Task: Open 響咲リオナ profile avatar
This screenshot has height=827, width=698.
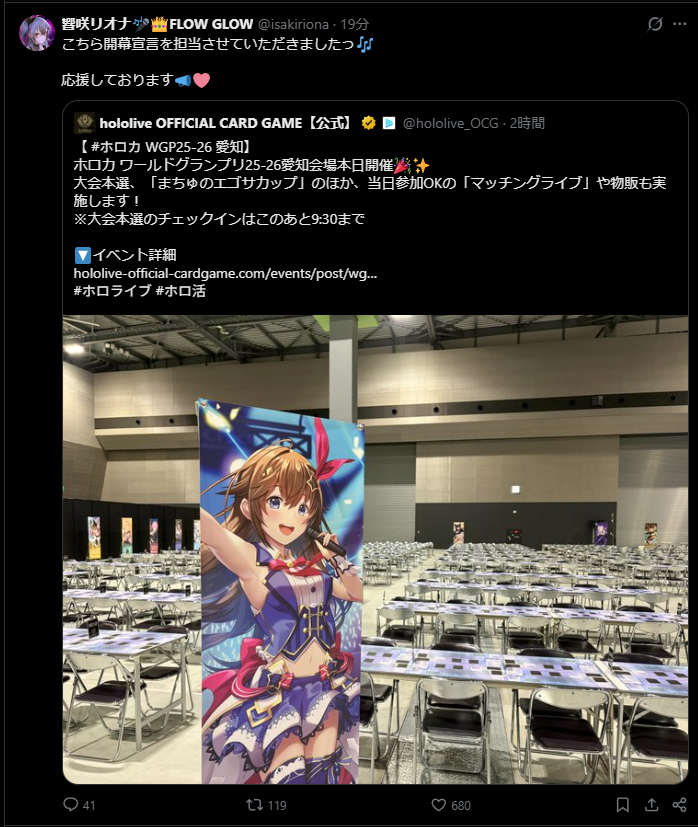Action: 37,33
